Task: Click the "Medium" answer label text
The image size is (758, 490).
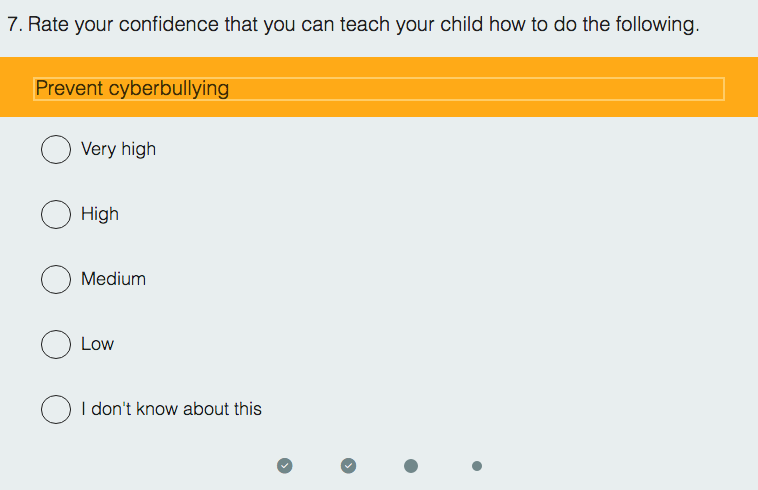Action: pos(113,279)
